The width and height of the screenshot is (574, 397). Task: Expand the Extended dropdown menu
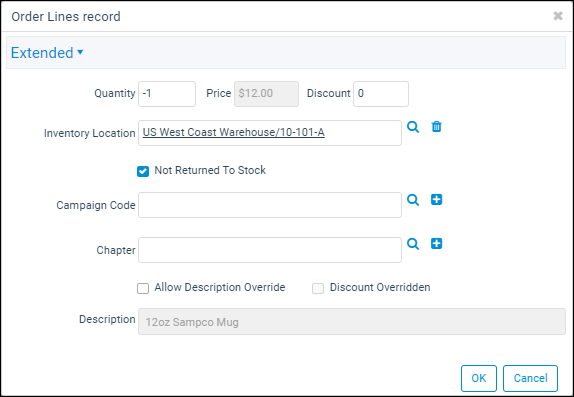click(47, 53)
